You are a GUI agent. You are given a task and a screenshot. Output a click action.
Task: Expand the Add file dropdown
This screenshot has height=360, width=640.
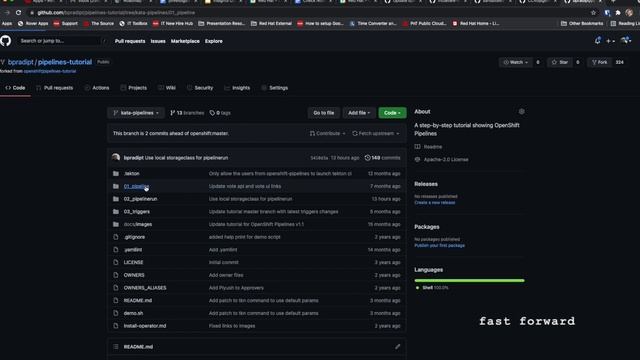pos(359,113)
